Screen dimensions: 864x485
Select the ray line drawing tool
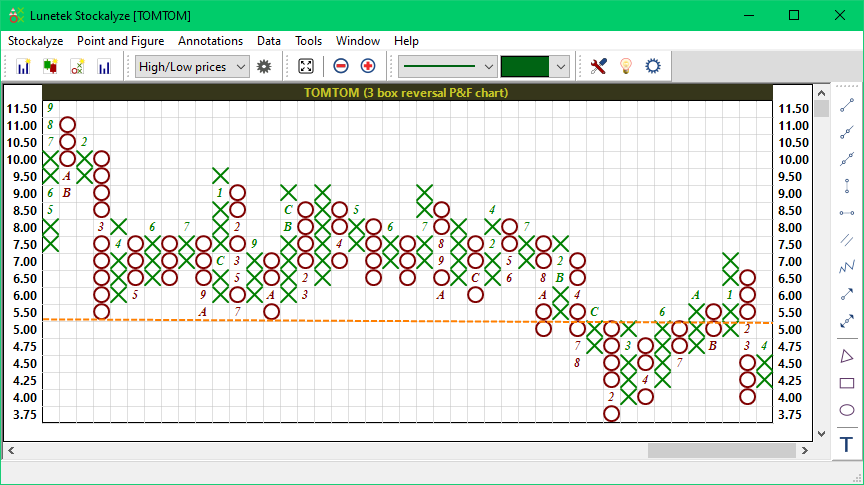pos(847,132)
